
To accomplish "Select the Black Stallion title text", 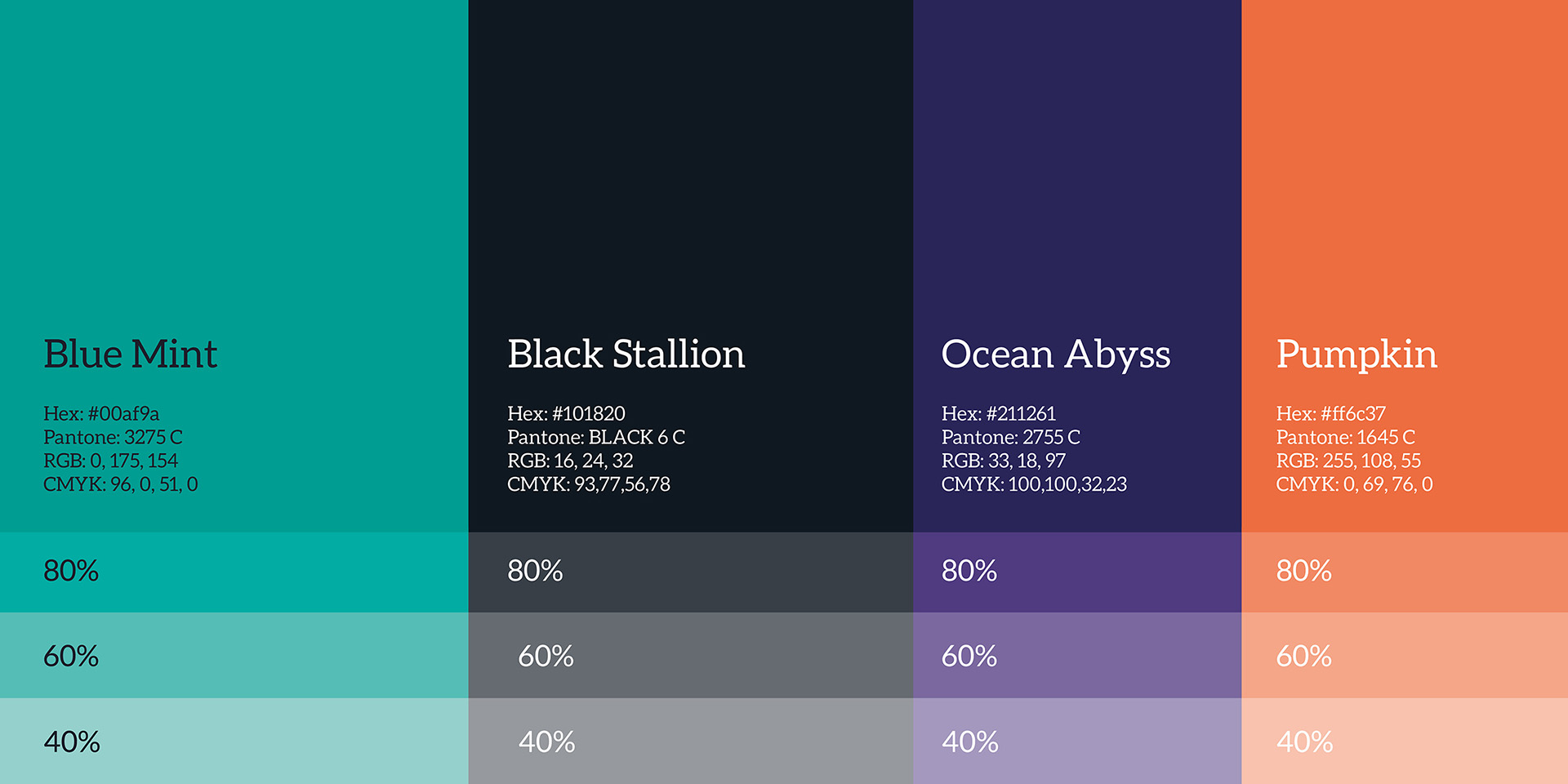I will click(626, 354).
